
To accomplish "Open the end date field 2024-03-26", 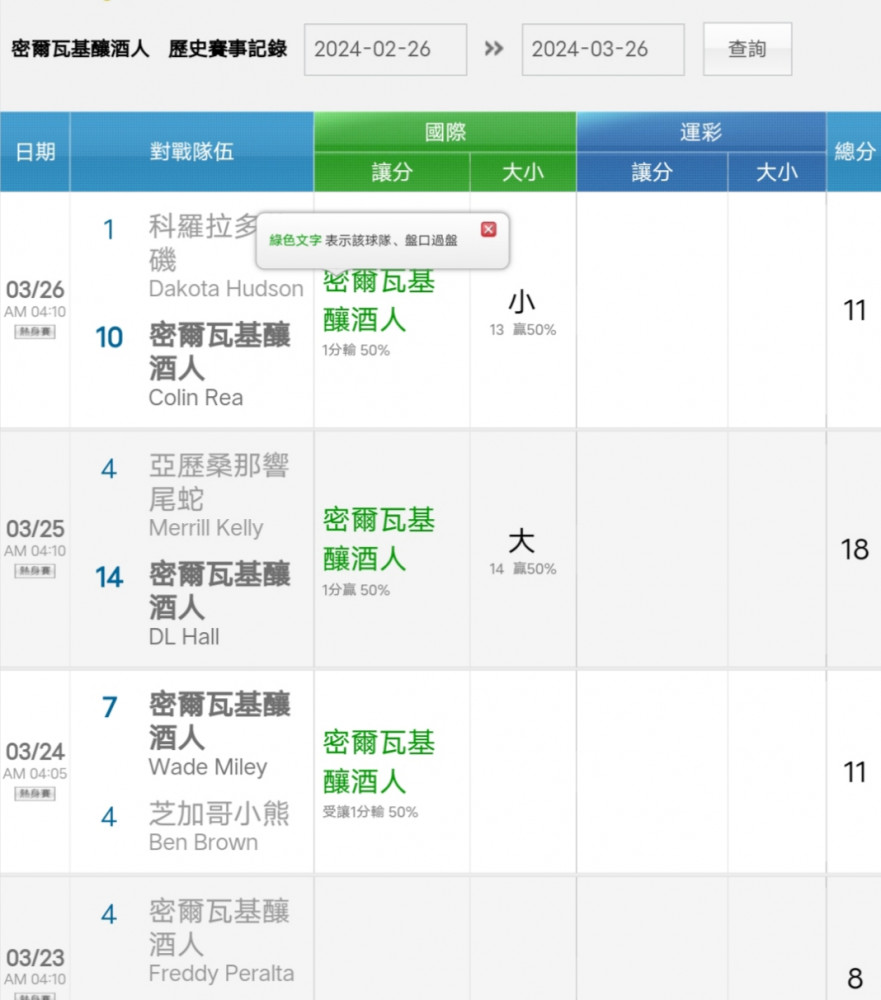I will pyautogui.click(x=603, y=50).
